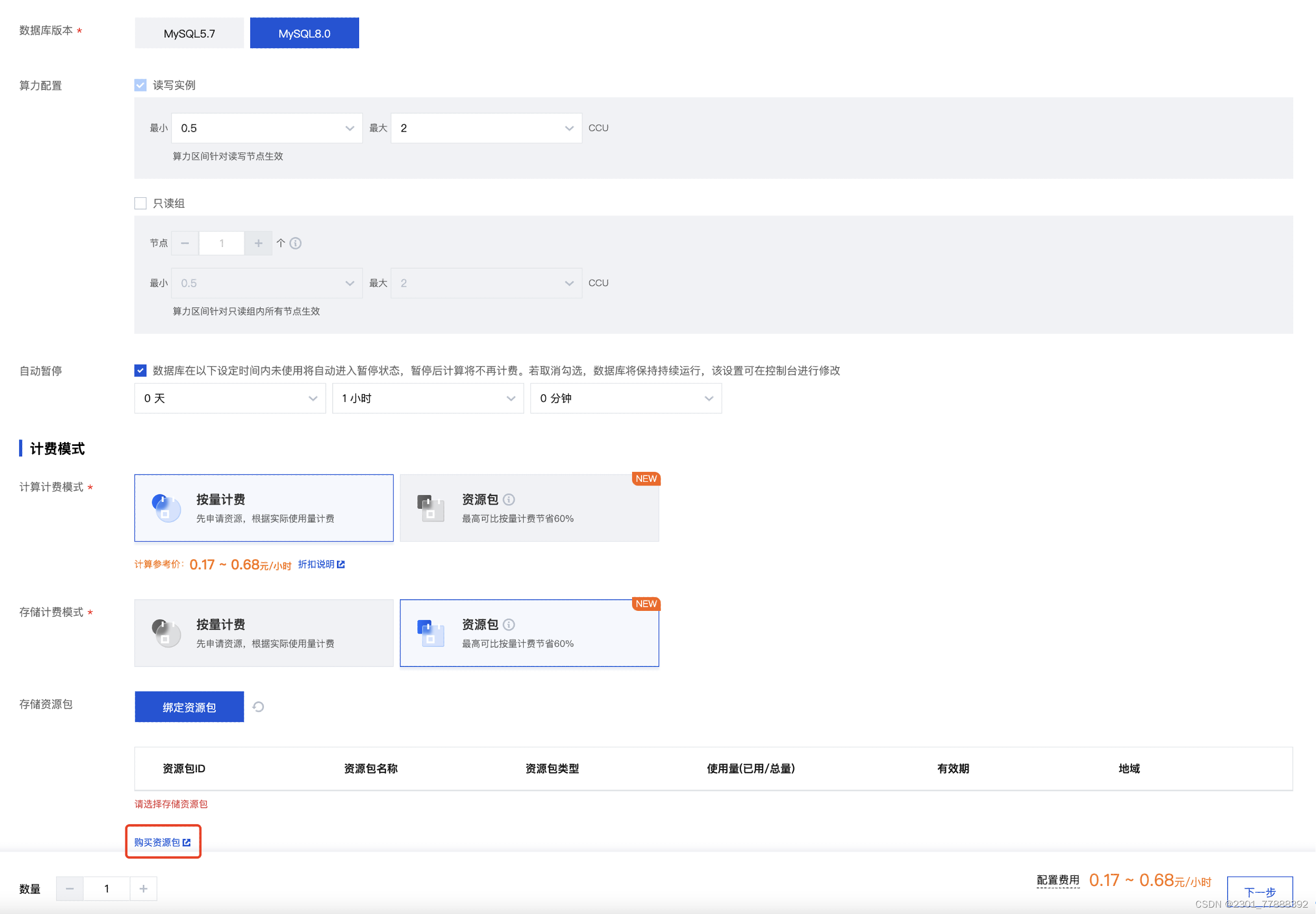Expand the 1 小时 auto-pause dropdown
The image size is (1316, 914).
click(428, 399)
